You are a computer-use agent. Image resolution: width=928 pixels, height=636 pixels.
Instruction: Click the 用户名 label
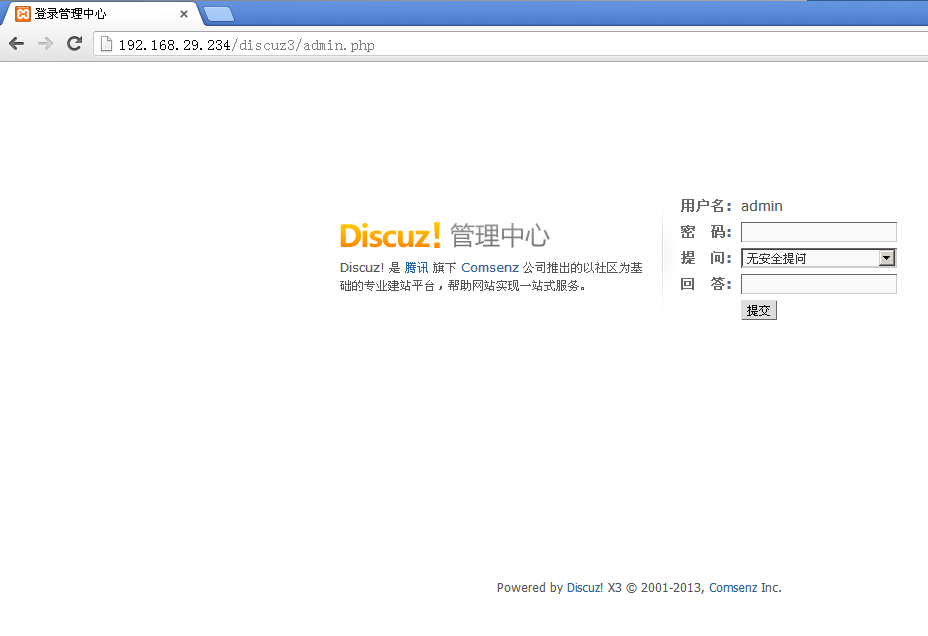[706, 206]
